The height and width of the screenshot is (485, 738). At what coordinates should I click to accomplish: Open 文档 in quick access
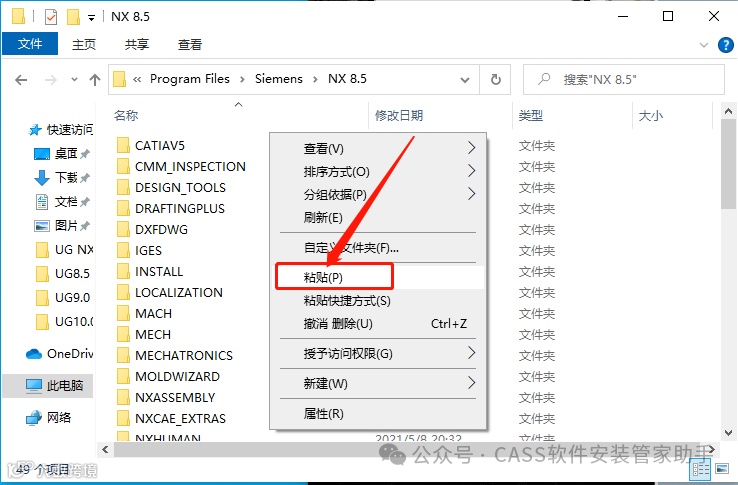tap(62, 202)
